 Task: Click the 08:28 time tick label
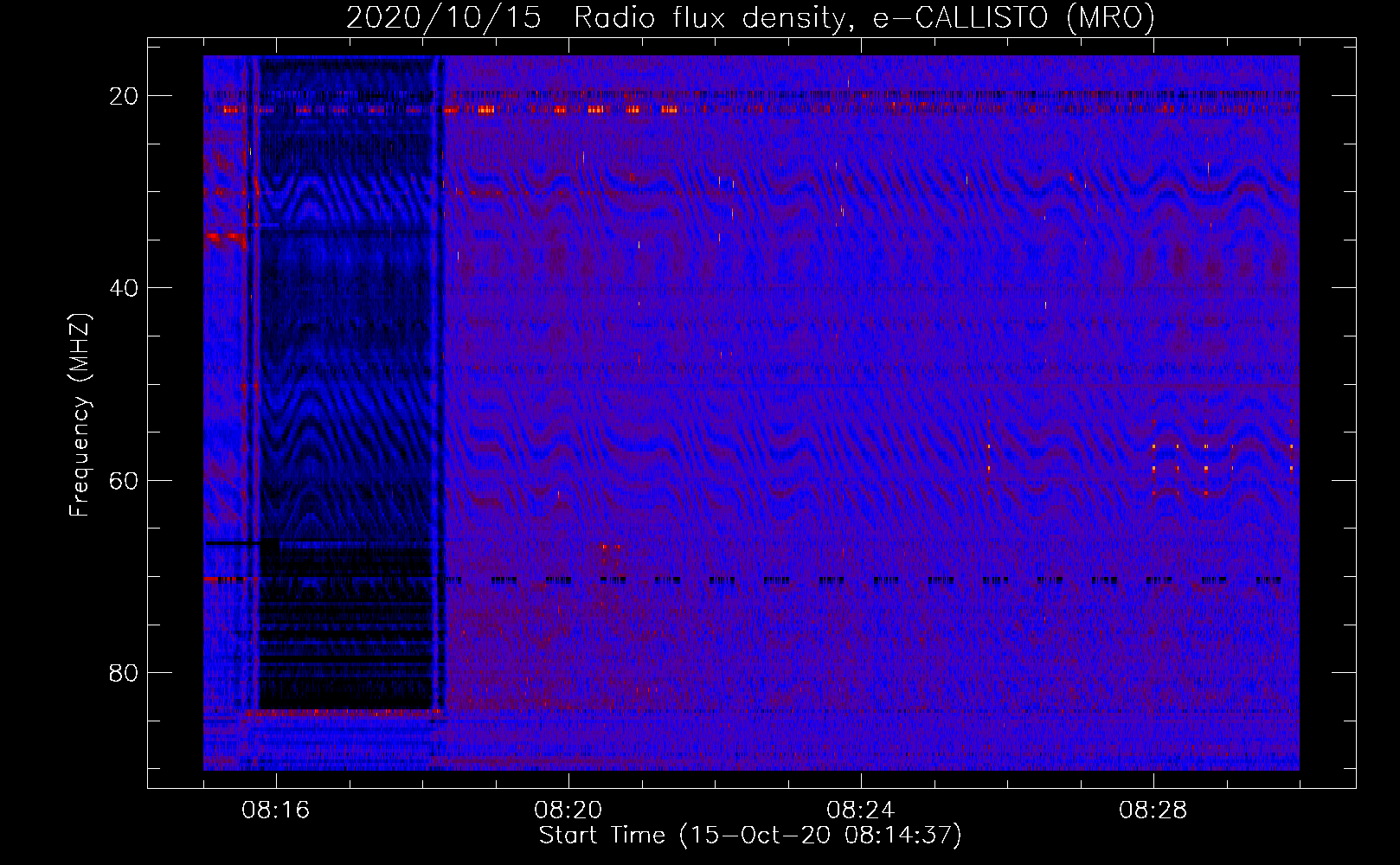[1153, 811]
